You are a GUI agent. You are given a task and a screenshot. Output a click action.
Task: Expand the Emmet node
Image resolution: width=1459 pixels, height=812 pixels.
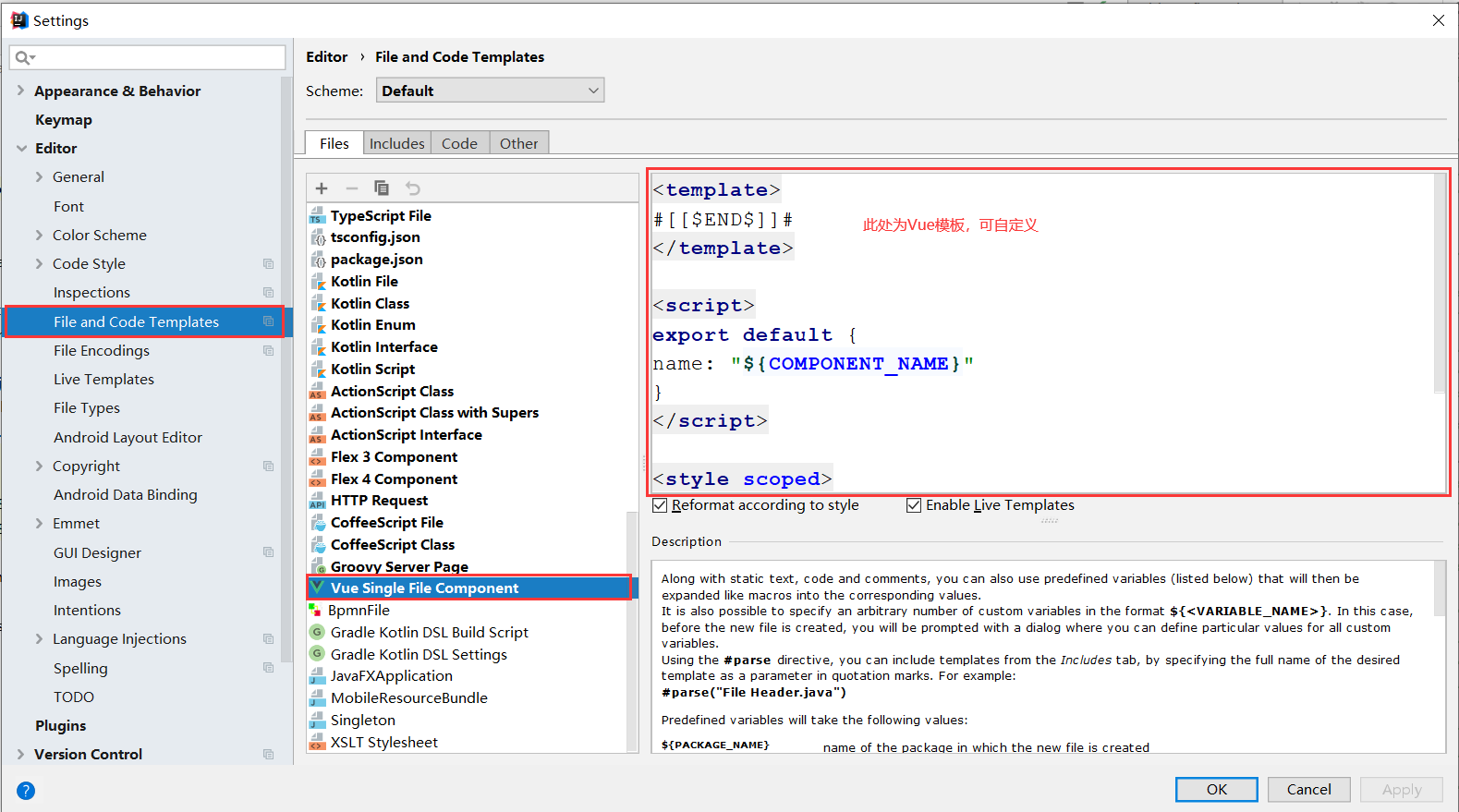click(39, 523)
